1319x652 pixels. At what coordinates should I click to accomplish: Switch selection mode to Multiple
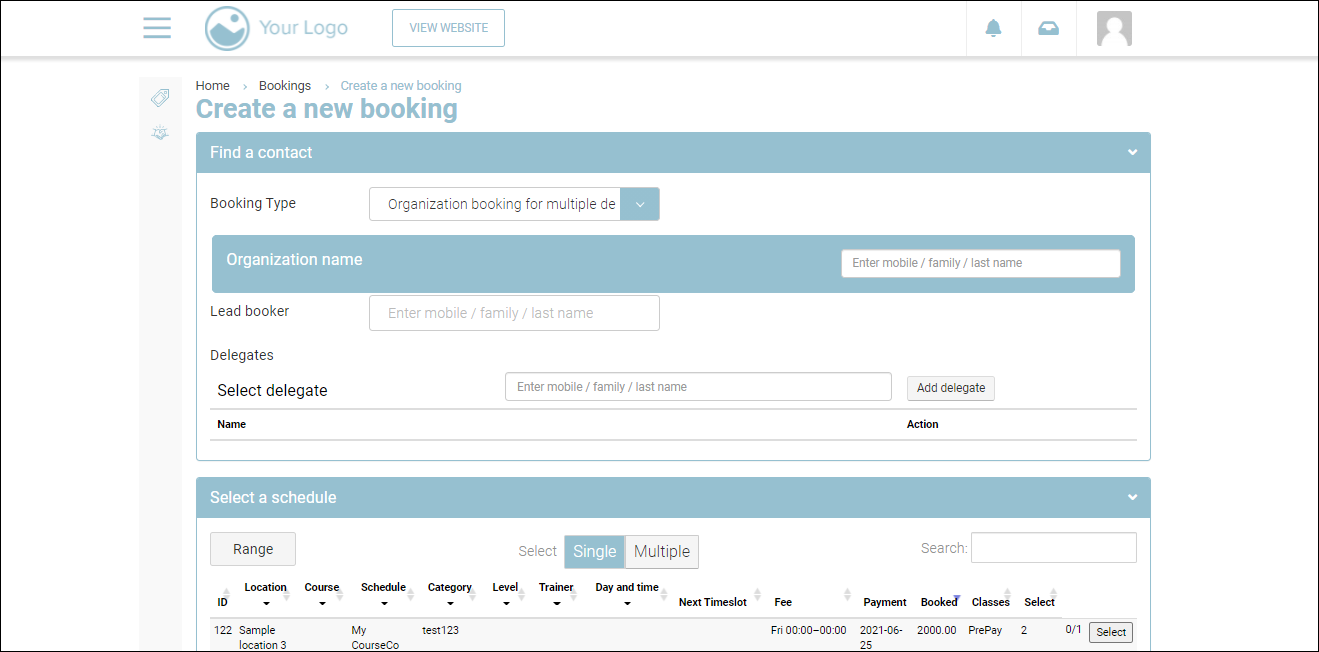point(661,551)
